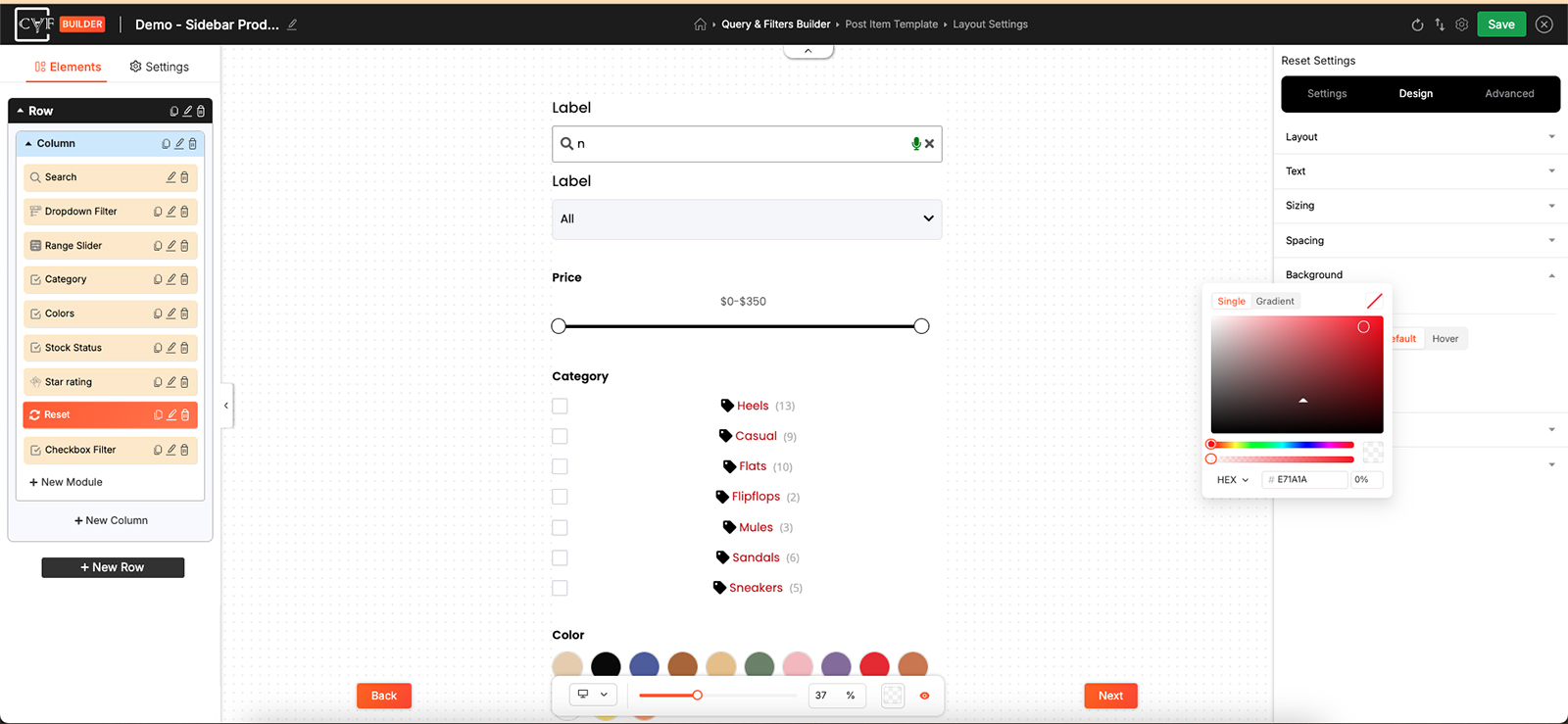The height and width of the screenshot is (724, 1568).
Task: Open the import/export arrows icon in header
Action: [1440, 24]
